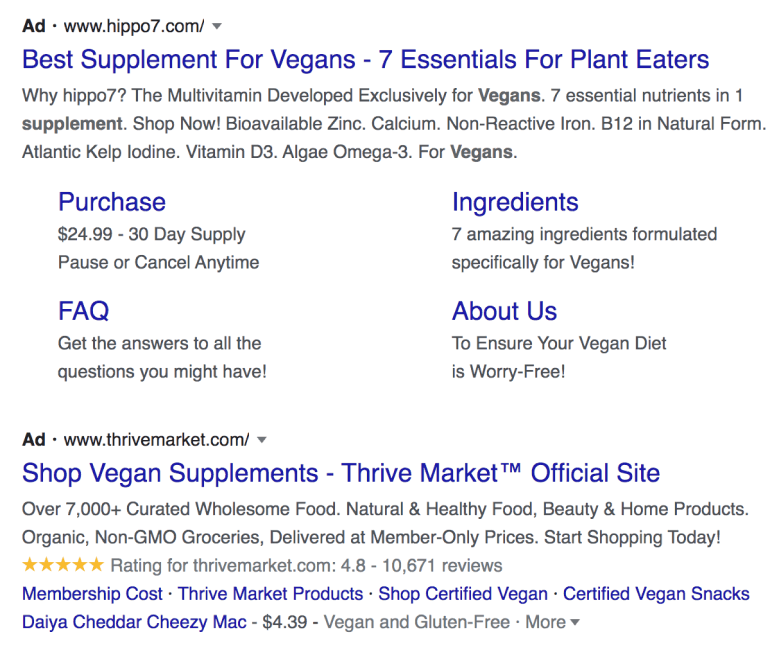This screenshot has height=650, width=770.
Task: Visit the About Us sitelink
Action: coord(504,311)
